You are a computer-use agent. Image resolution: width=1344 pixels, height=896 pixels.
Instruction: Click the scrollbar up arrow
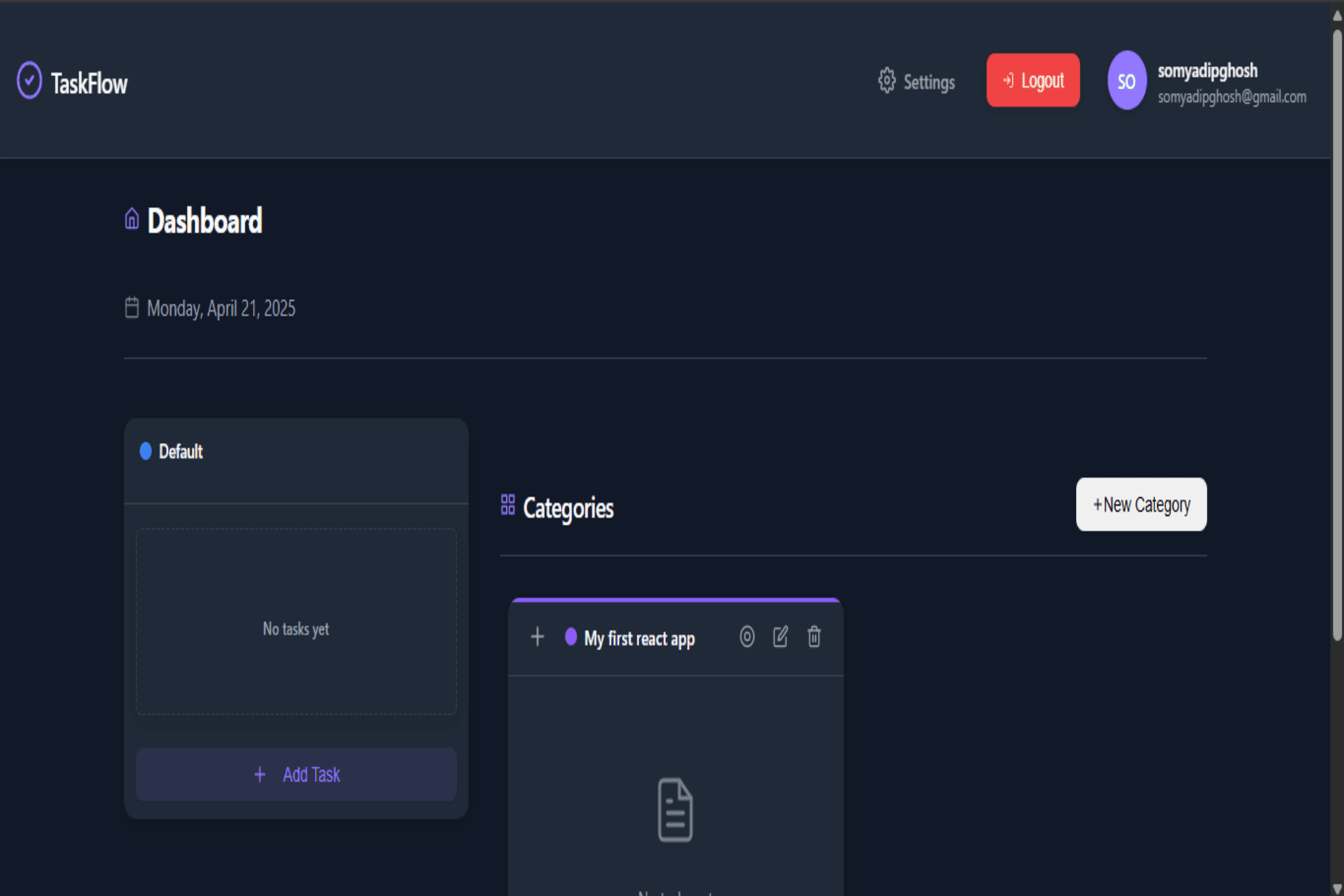click(1338, 17)
